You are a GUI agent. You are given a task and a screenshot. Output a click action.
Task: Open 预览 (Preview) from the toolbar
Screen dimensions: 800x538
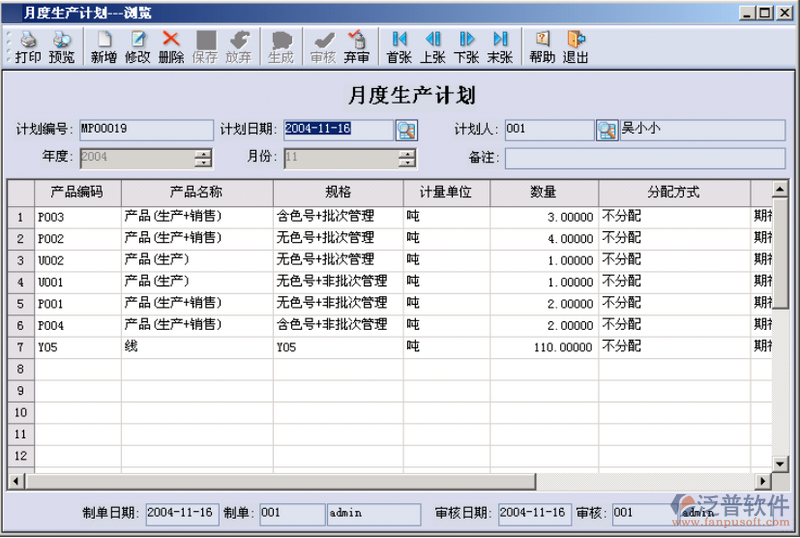coord(62,47)
